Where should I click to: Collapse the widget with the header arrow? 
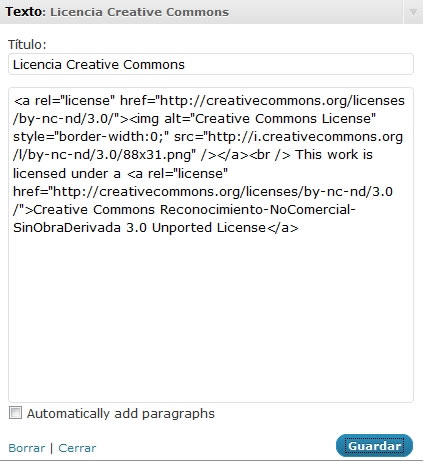(x=413, y=12)
